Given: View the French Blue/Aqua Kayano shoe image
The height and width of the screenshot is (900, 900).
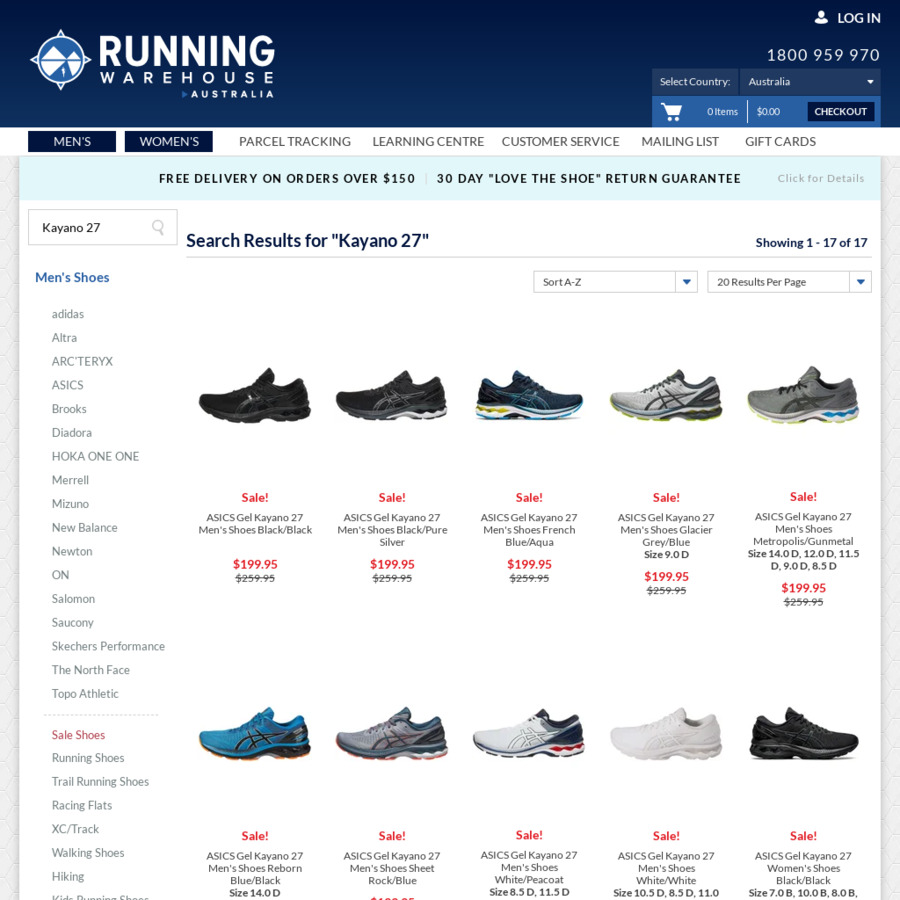Looking at the screenshot, I should [529, 396].
